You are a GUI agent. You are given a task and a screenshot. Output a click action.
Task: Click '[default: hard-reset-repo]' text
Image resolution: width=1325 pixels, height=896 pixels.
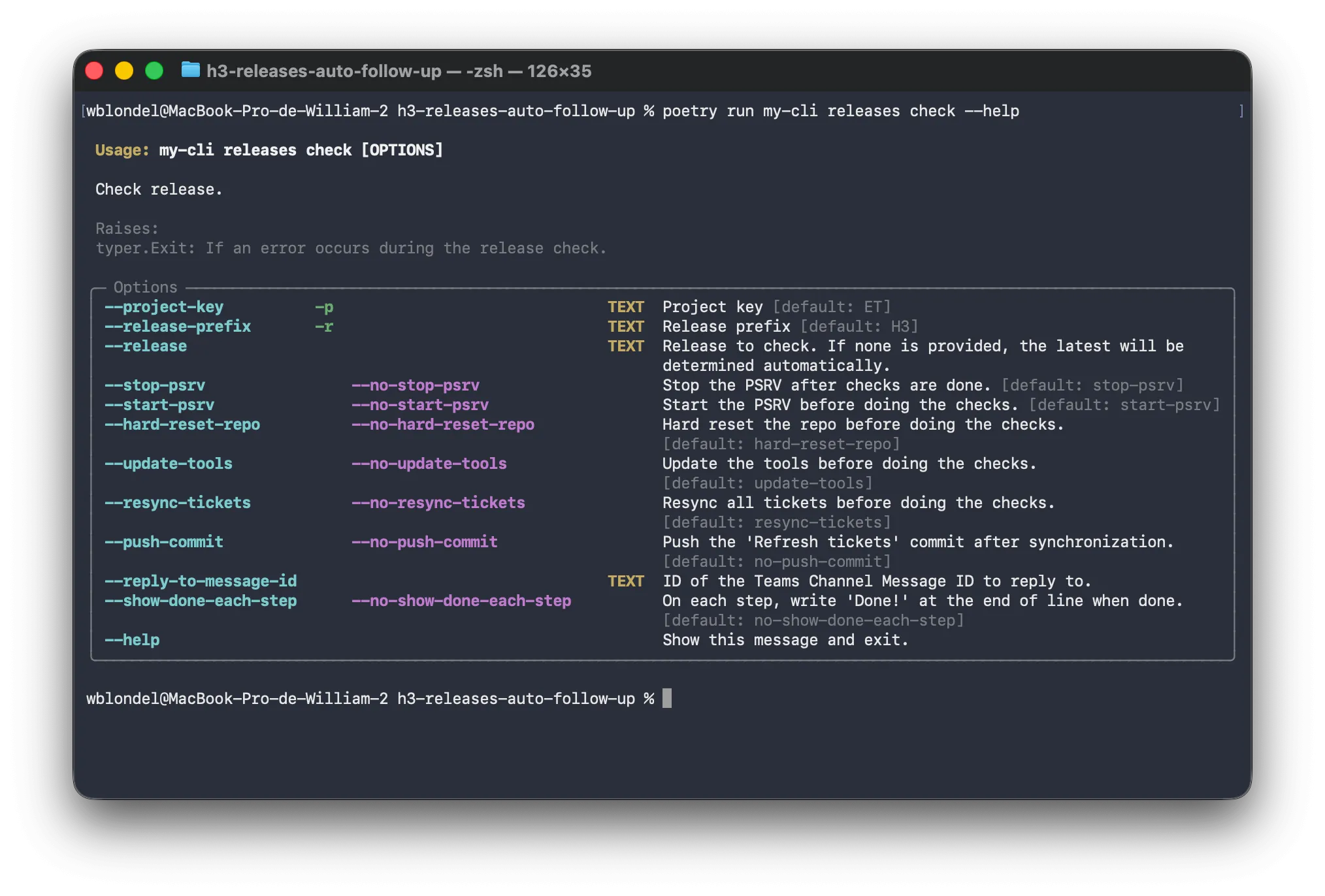(781, 444)
